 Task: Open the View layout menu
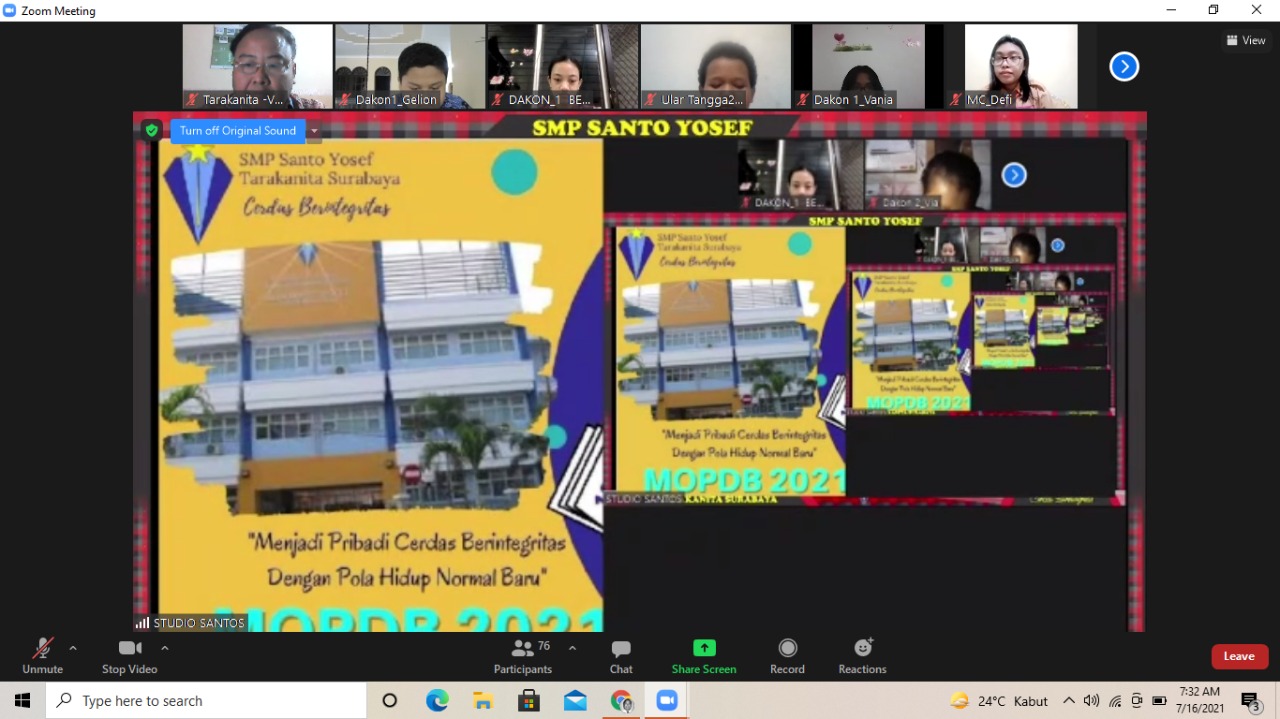tap(1246, 41)
